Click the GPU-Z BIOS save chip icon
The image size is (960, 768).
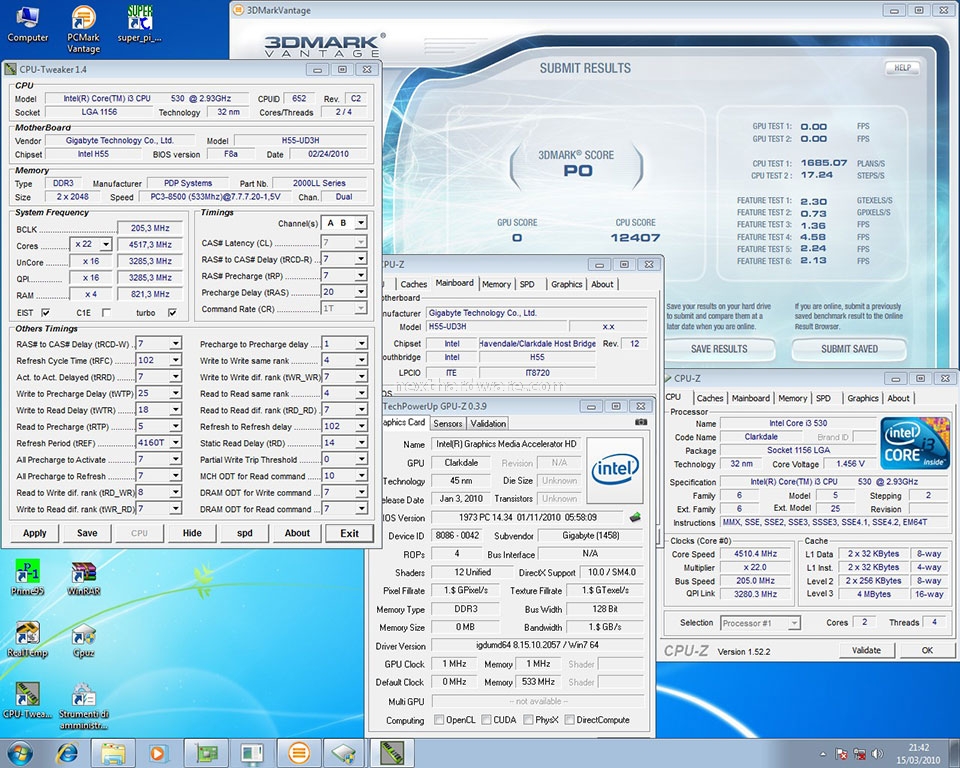(636, 518)
